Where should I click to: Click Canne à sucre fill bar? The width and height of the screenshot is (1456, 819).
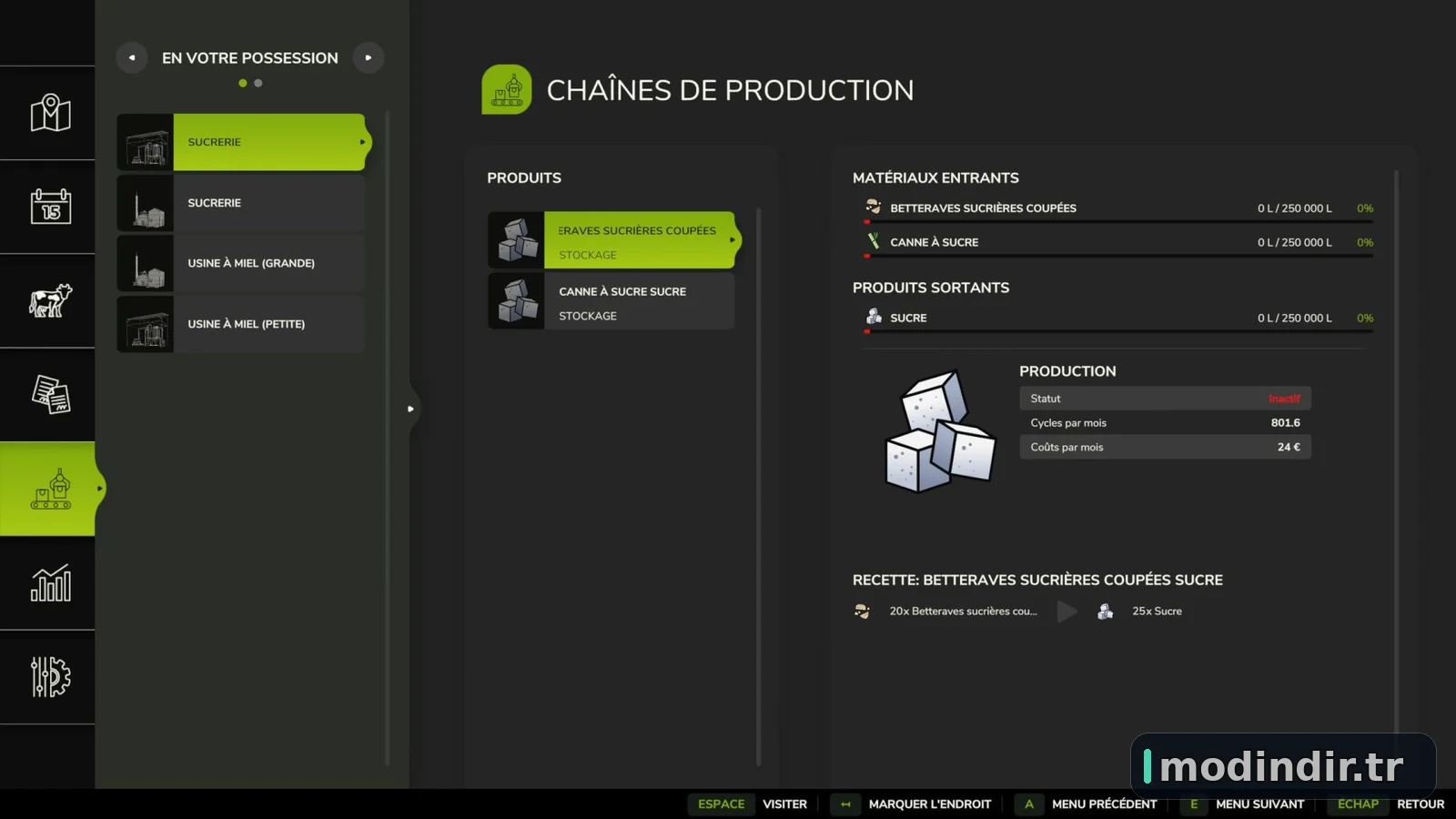(1118, 256)
